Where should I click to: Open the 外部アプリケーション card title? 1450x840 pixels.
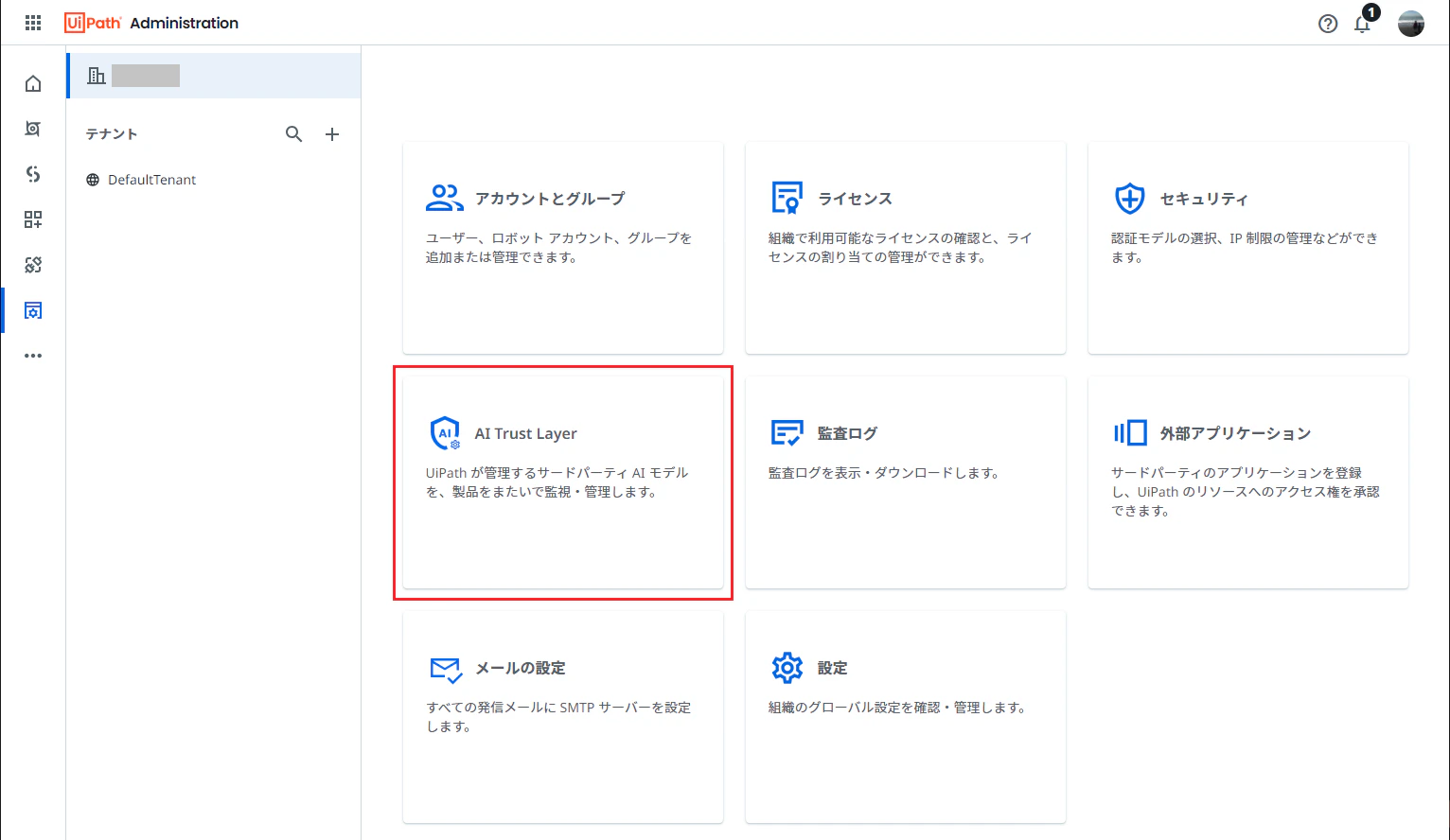point(1235,433)
